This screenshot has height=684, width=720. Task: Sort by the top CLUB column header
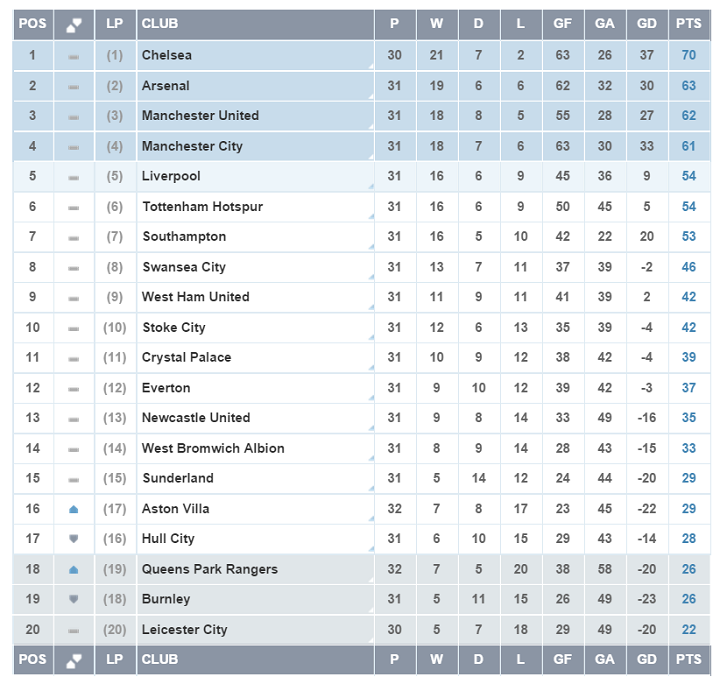point(160,24)
